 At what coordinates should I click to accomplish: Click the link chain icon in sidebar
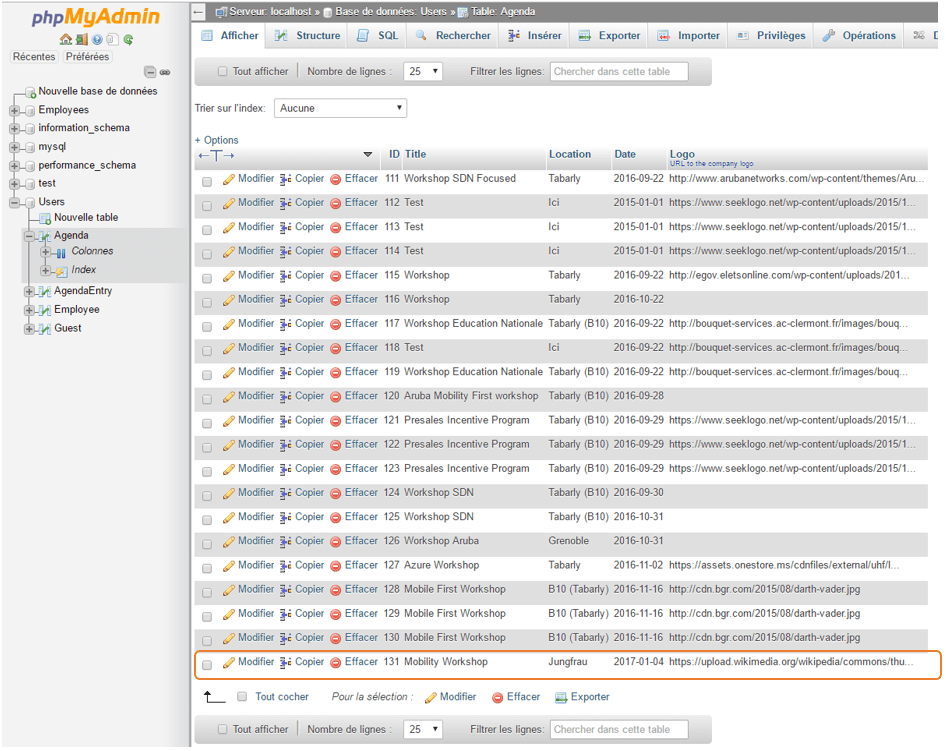165,72
